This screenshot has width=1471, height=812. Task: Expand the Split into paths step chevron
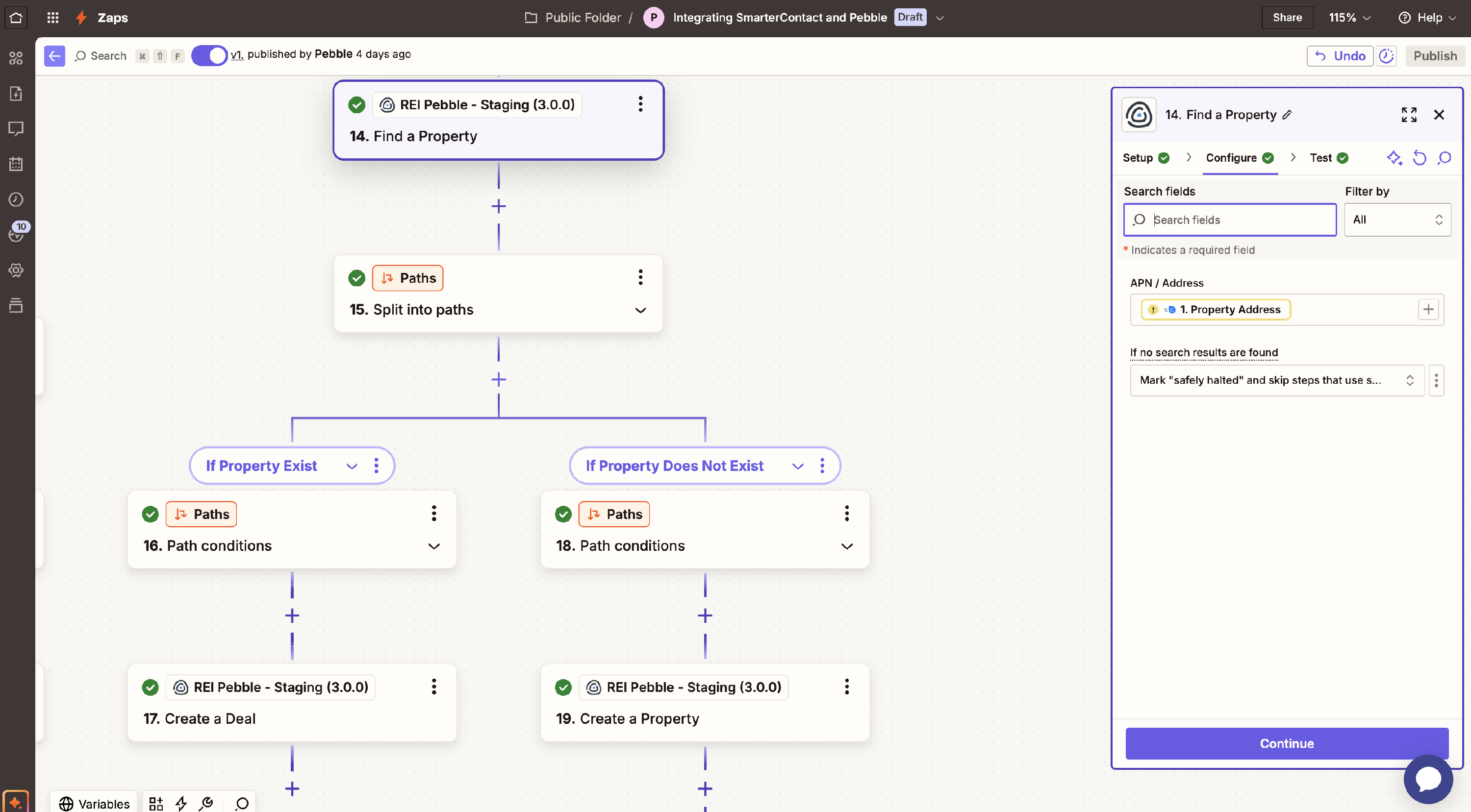[x=640, y=310]
